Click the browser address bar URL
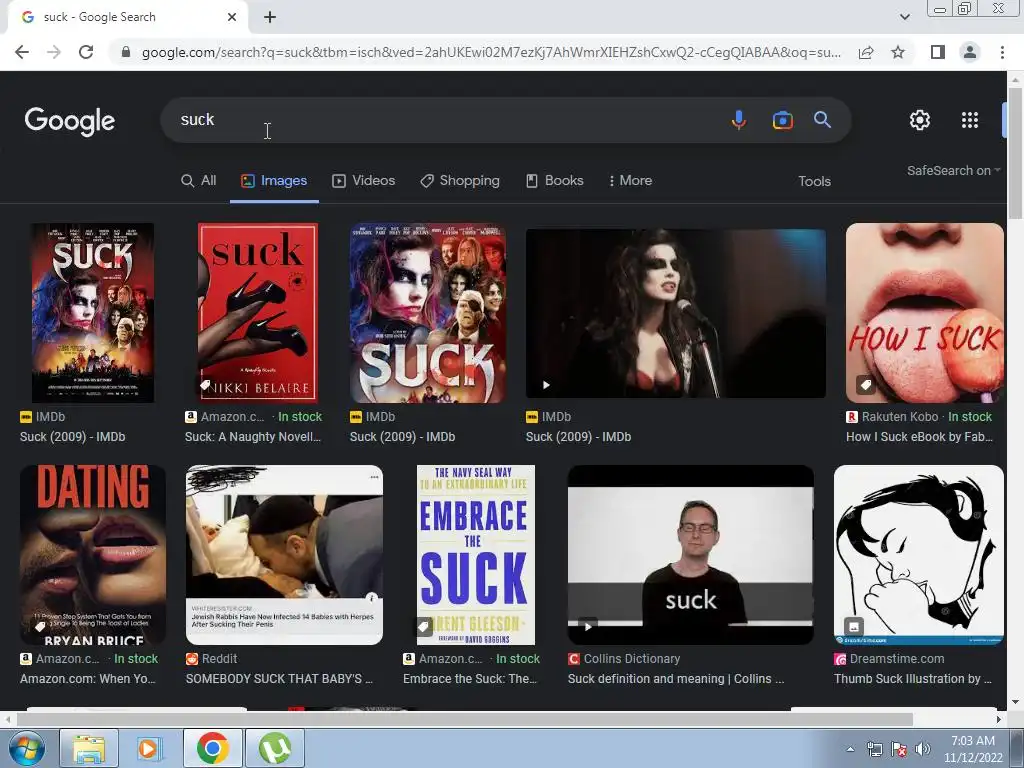The height and width of the screenshot is (768, 1024). tap(491, 52)
